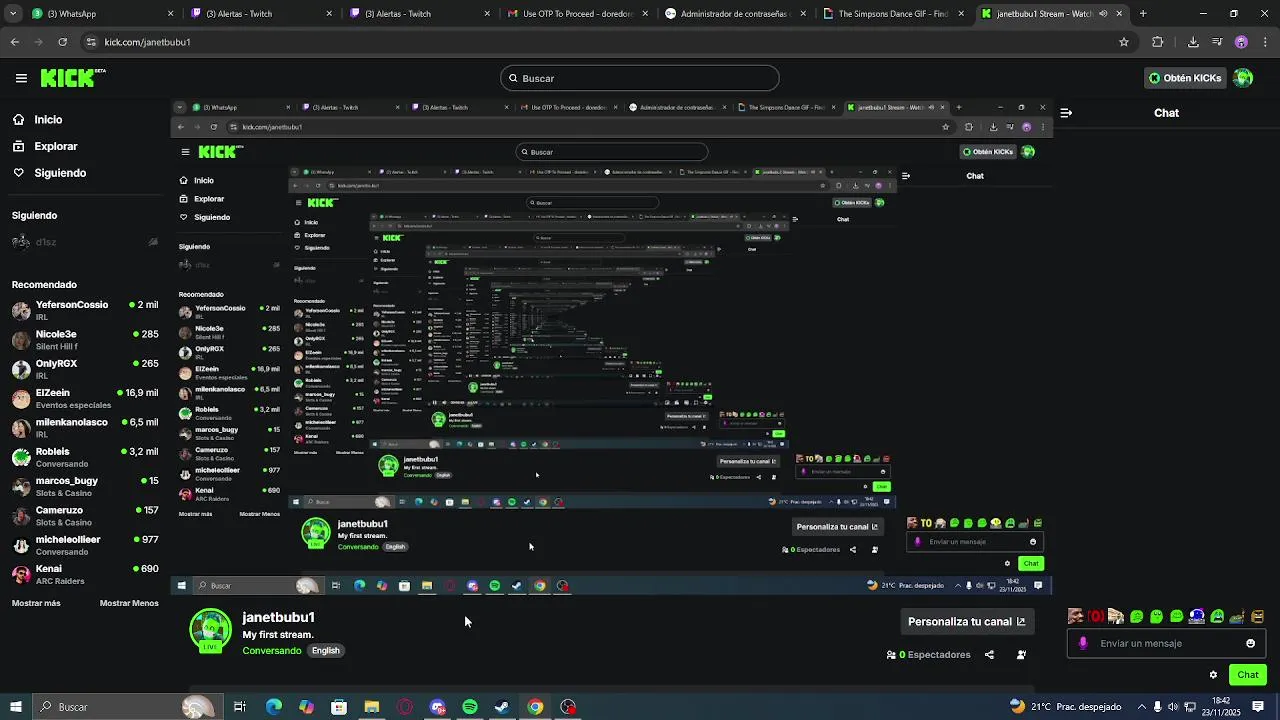1280x720 pixels.
Task: Click Robleis avatar in recommended list
Action: 21,457
